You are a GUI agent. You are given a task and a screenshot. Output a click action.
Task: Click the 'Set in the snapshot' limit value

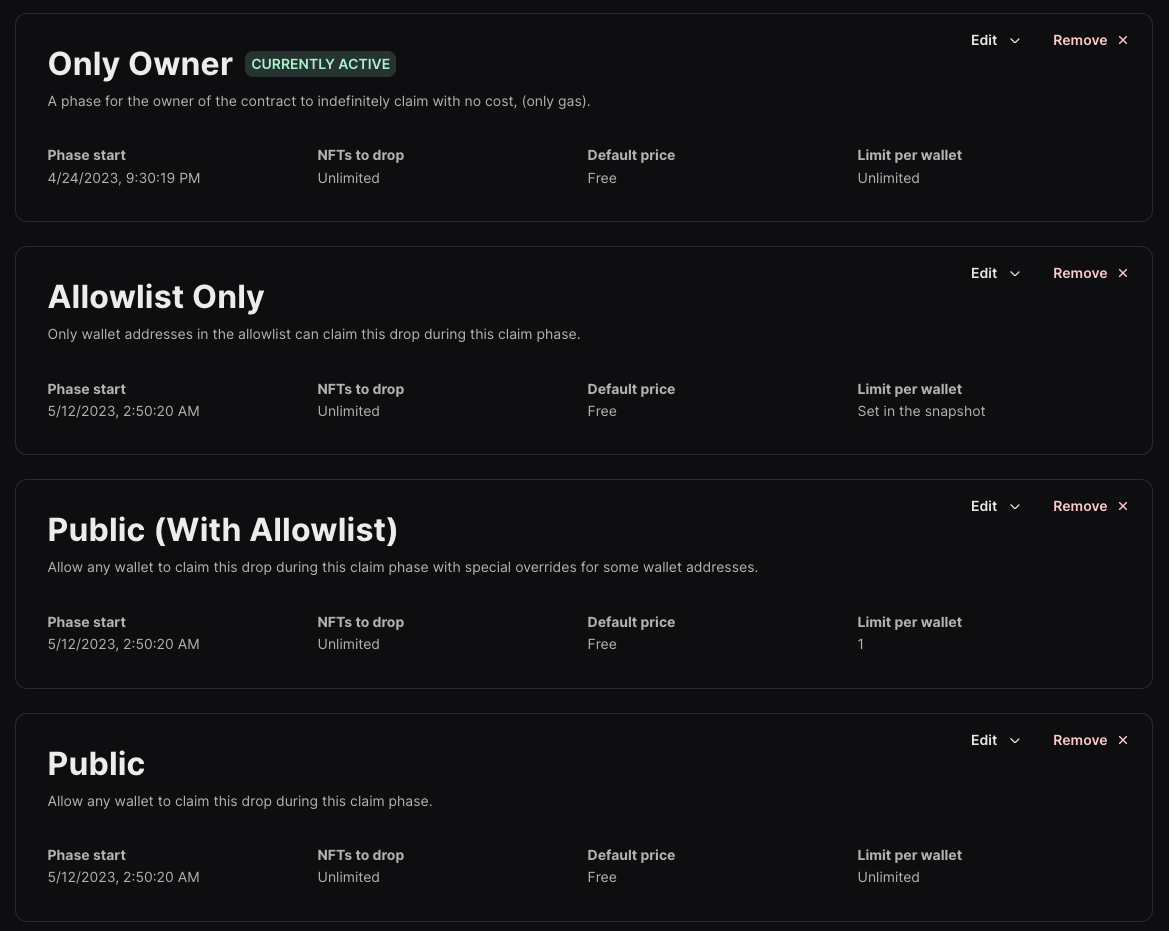coord(921,411)
